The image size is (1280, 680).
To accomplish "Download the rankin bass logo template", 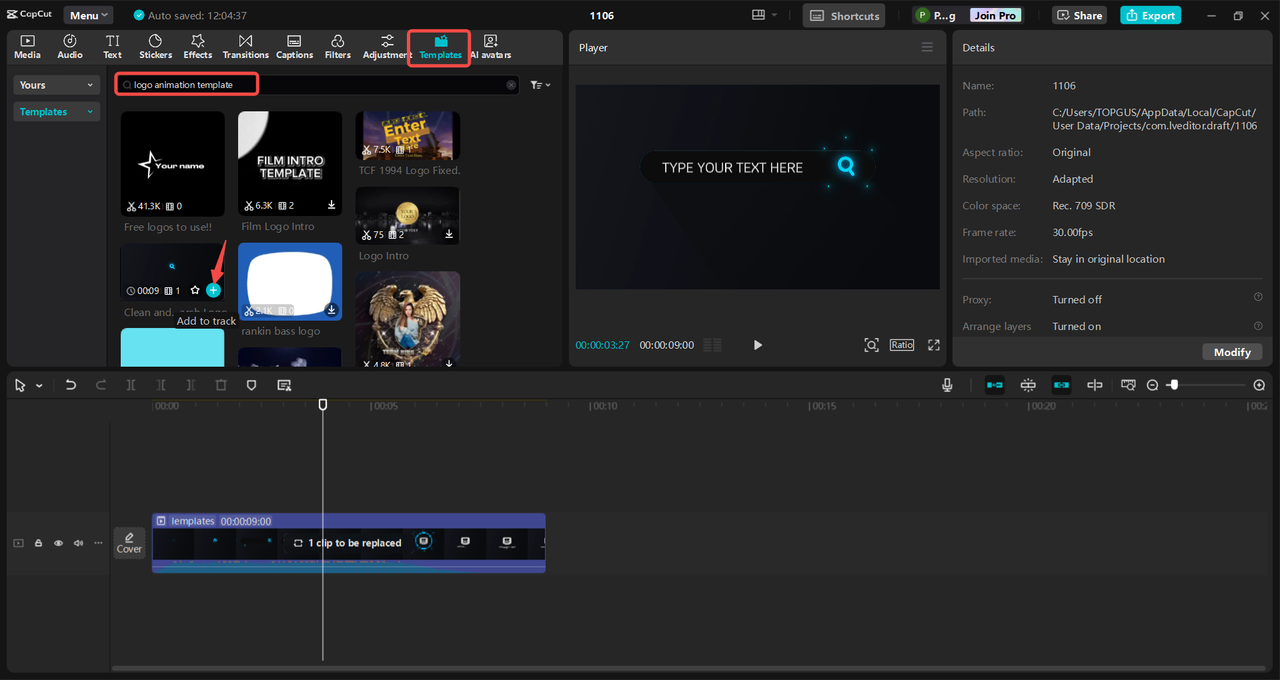I will (332, 310).
